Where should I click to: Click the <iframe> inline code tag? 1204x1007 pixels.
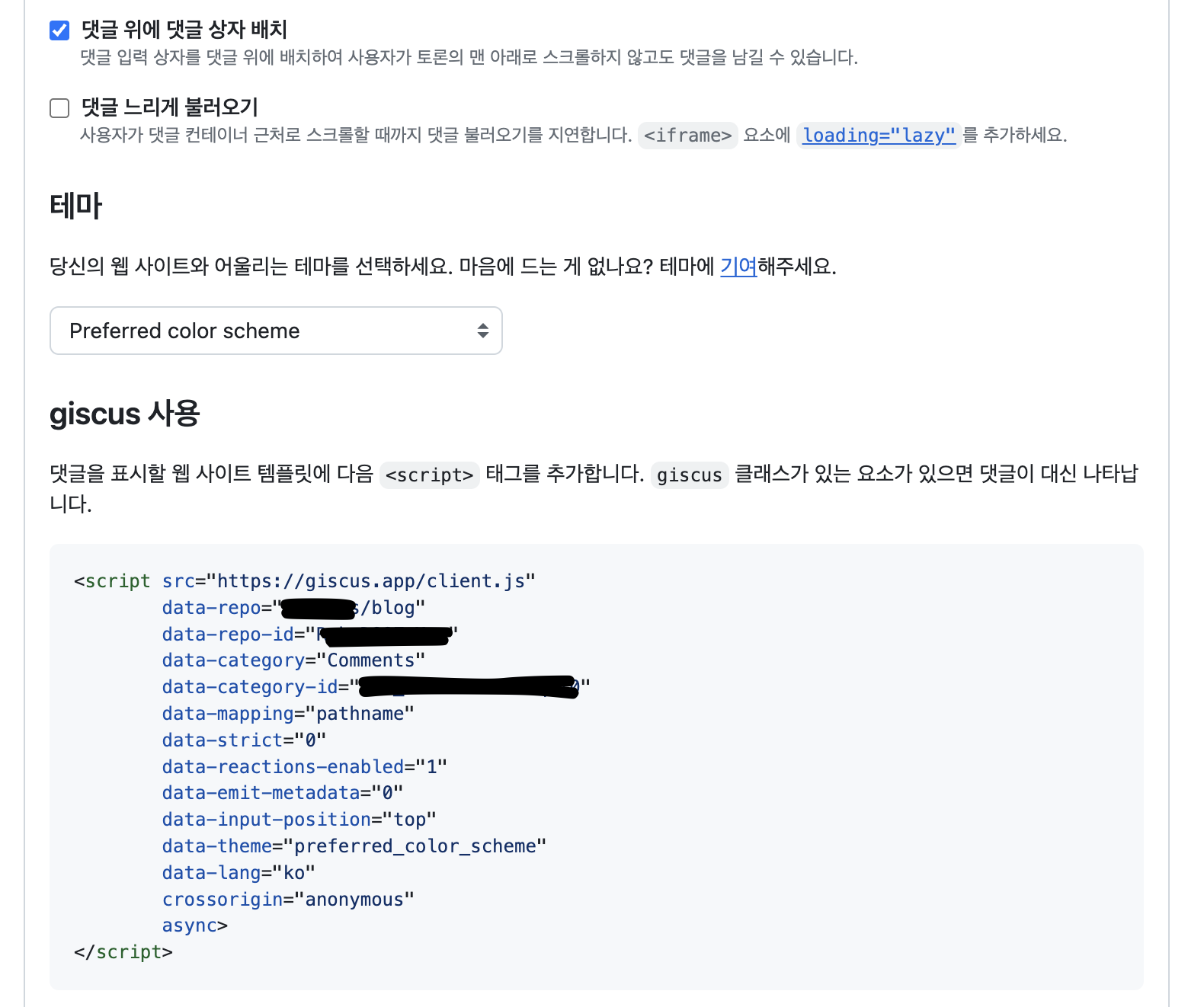(687, 136)
